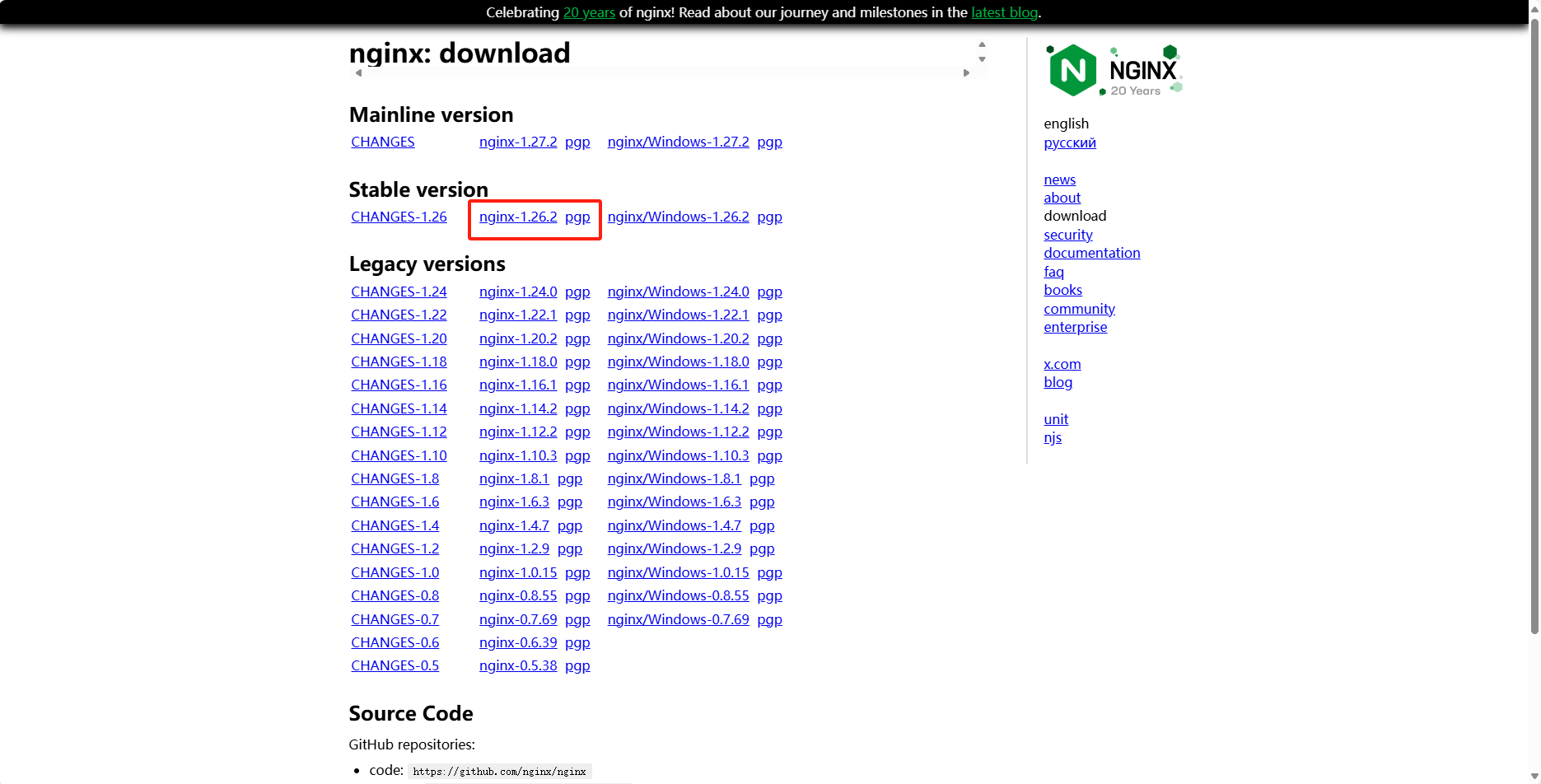Screen dimensions: 1541x784
Task: Download nginx-1.10.3 source
Action: click(518, 455)
